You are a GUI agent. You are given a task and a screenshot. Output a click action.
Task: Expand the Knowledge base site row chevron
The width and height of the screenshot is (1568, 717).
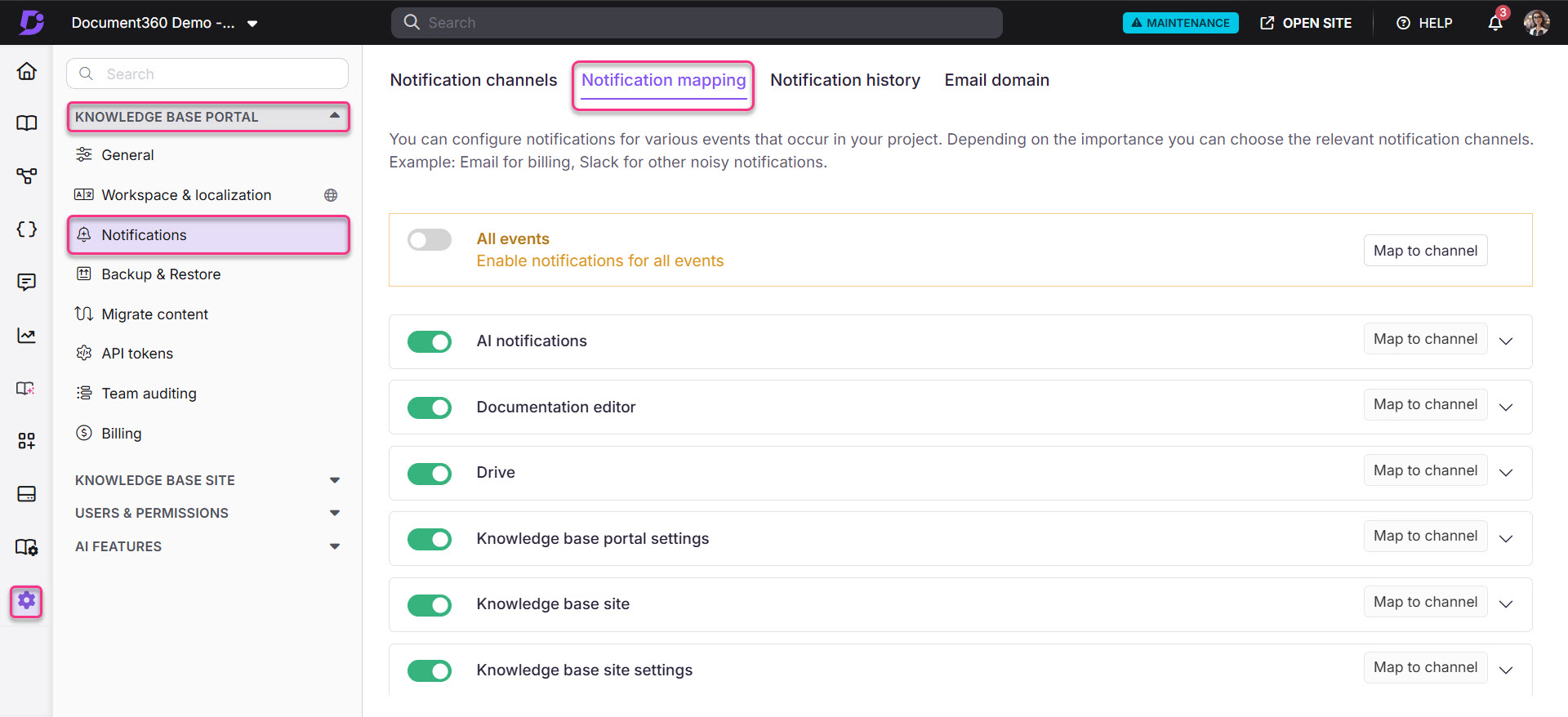tap(1506, 604)
